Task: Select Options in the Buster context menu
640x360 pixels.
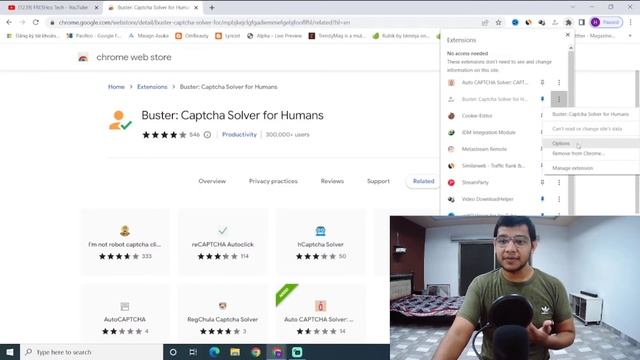Action: (x=591, y=143)
